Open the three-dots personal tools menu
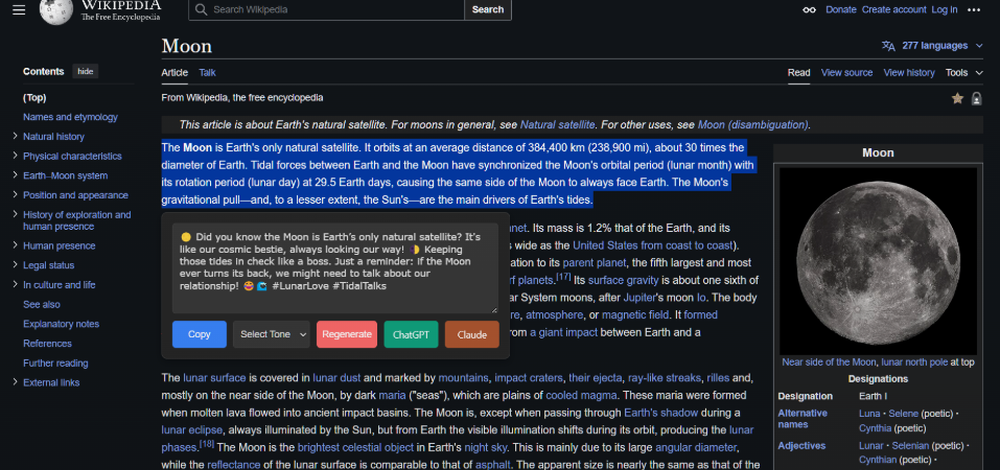 (x=974, y=10)
